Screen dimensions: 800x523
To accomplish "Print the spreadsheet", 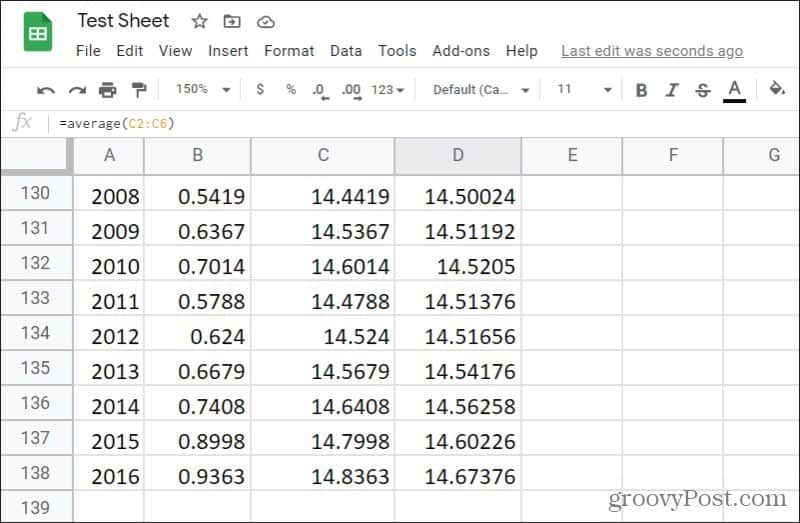I will pyautogui.click(x=108, y=90).
